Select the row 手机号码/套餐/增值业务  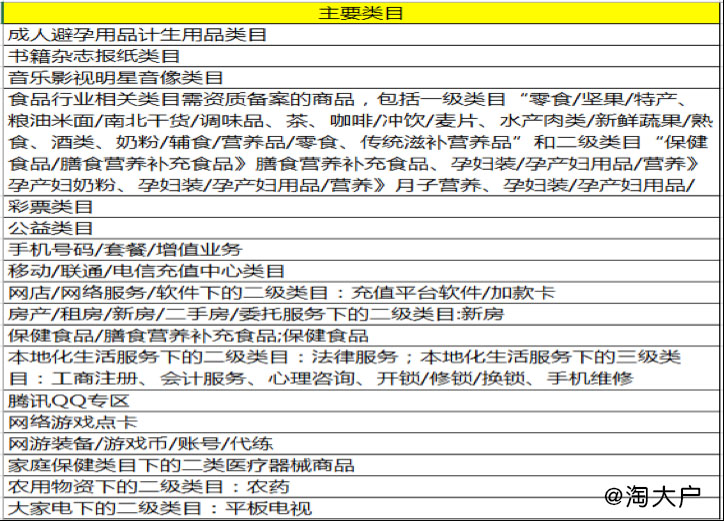click(361, 249)
